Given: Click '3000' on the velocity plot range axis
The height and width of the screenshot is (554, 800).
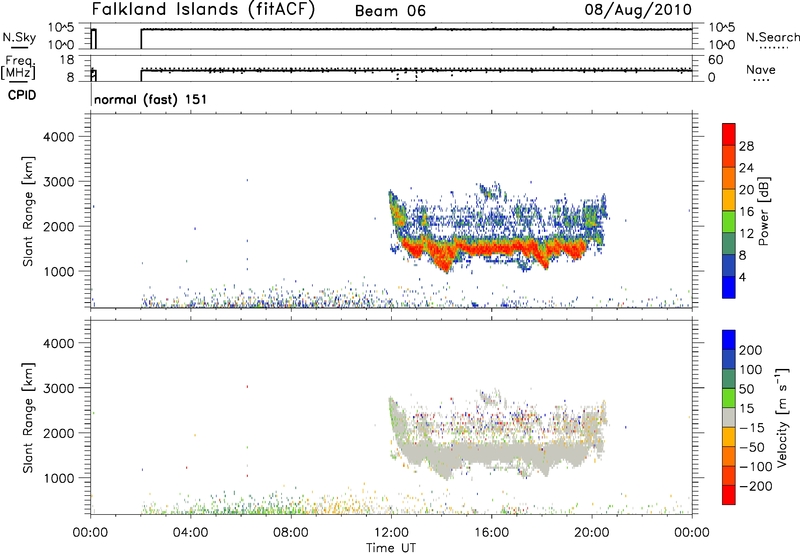Looking at the screenshot, I should click(x=59, y=388).
